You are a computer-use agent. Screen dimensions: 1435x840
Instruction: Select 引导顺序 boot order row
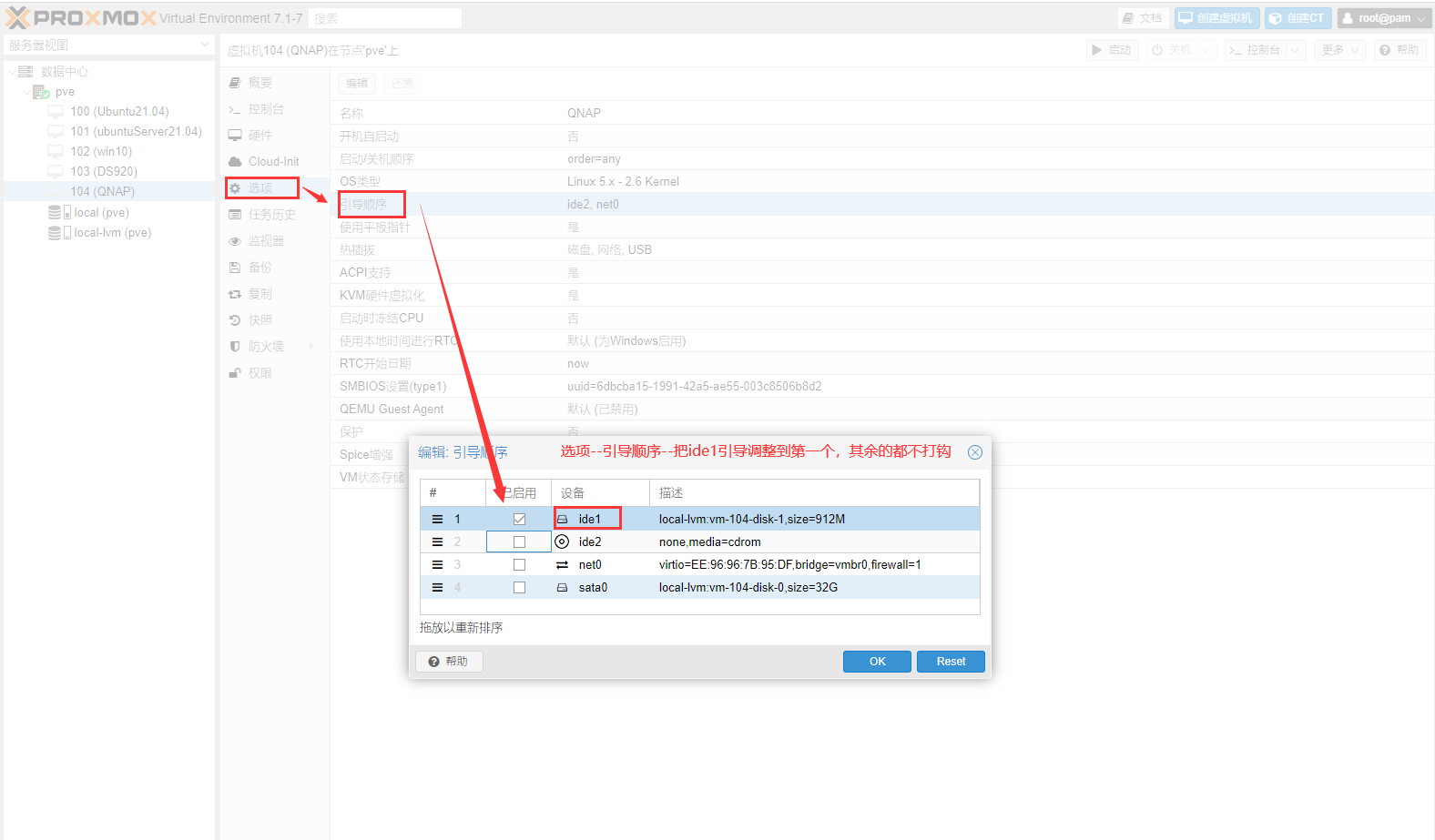tap(881, 204)
